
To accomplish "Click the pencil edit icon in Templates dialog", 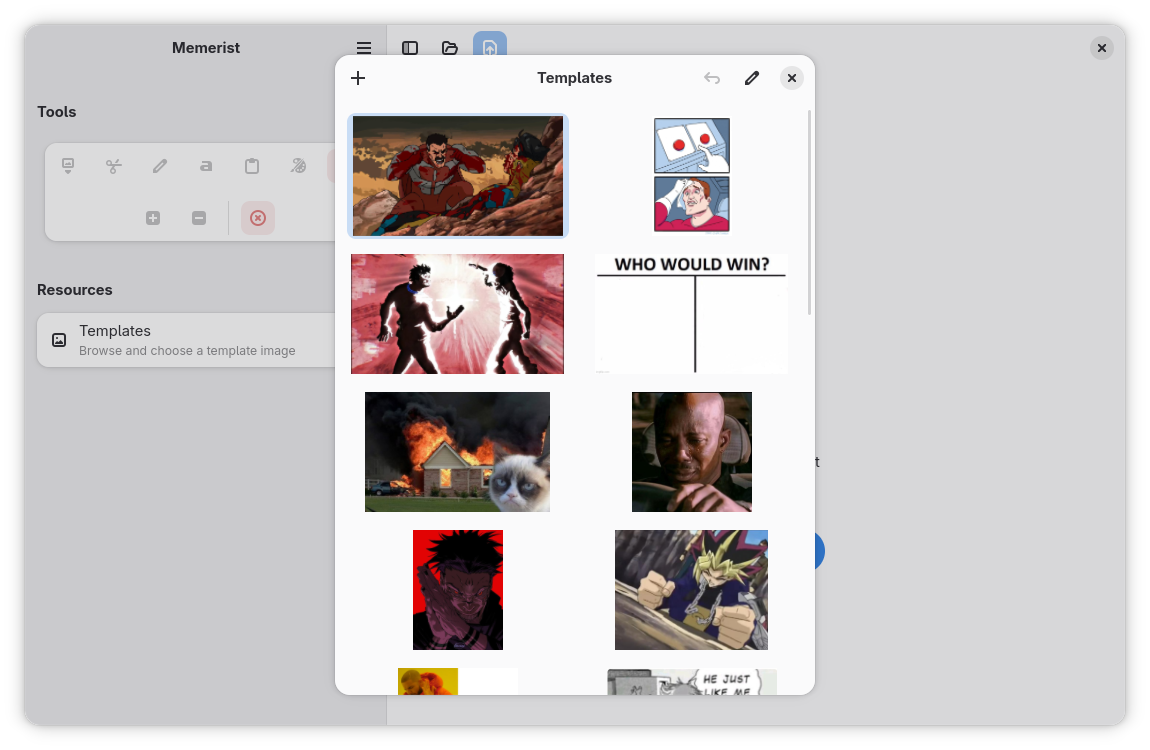I will (x=752, y=78).
